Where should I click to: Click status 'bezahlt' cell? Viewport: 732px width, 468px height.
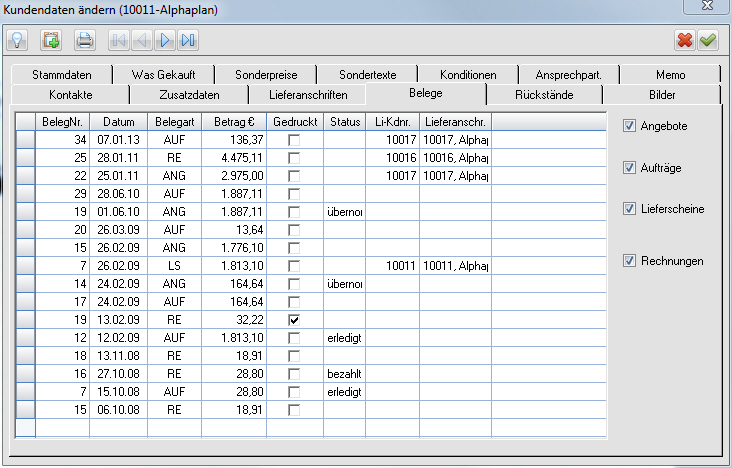(x=345, y=374)
